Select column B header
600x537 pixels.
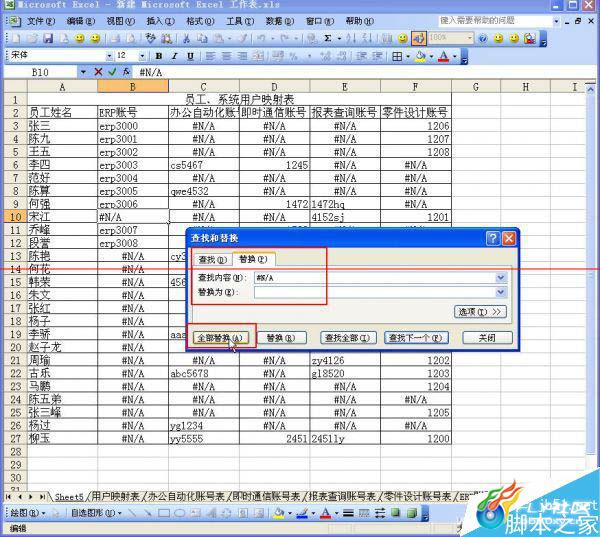click(x=133, y=87)
